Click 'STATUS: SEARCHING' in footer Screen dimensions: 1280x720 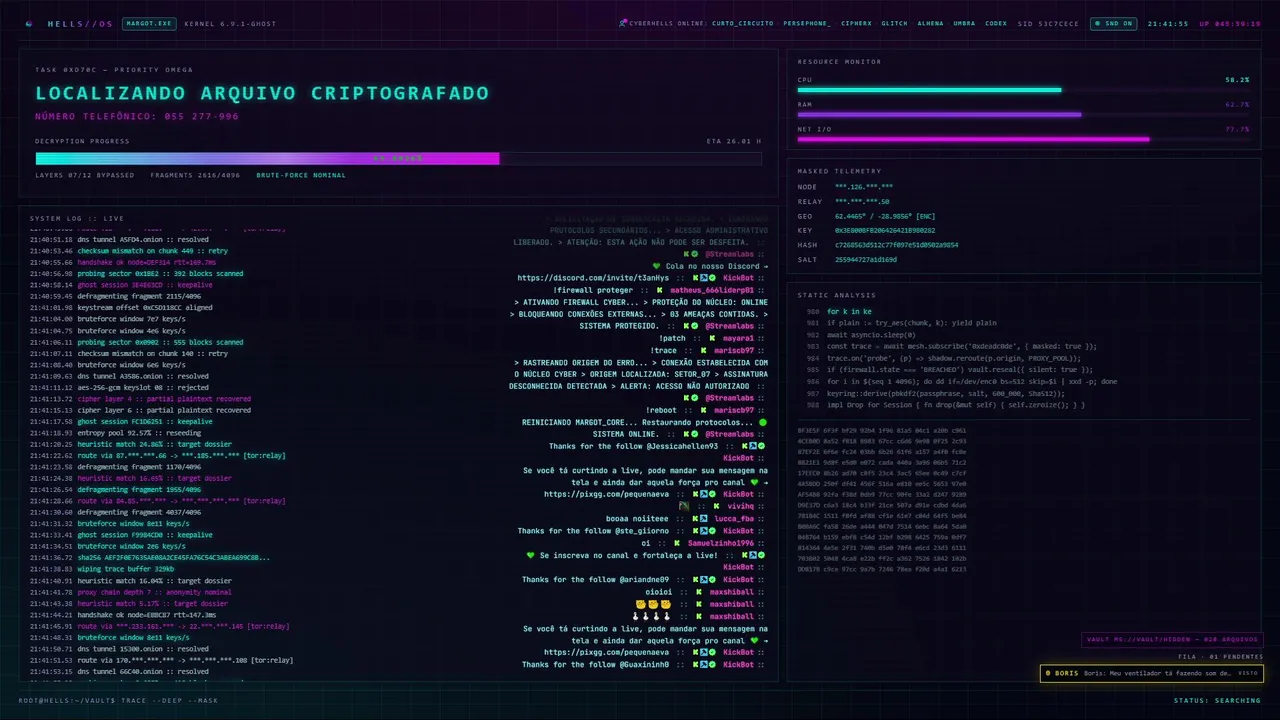click(x=1217, y=700)
